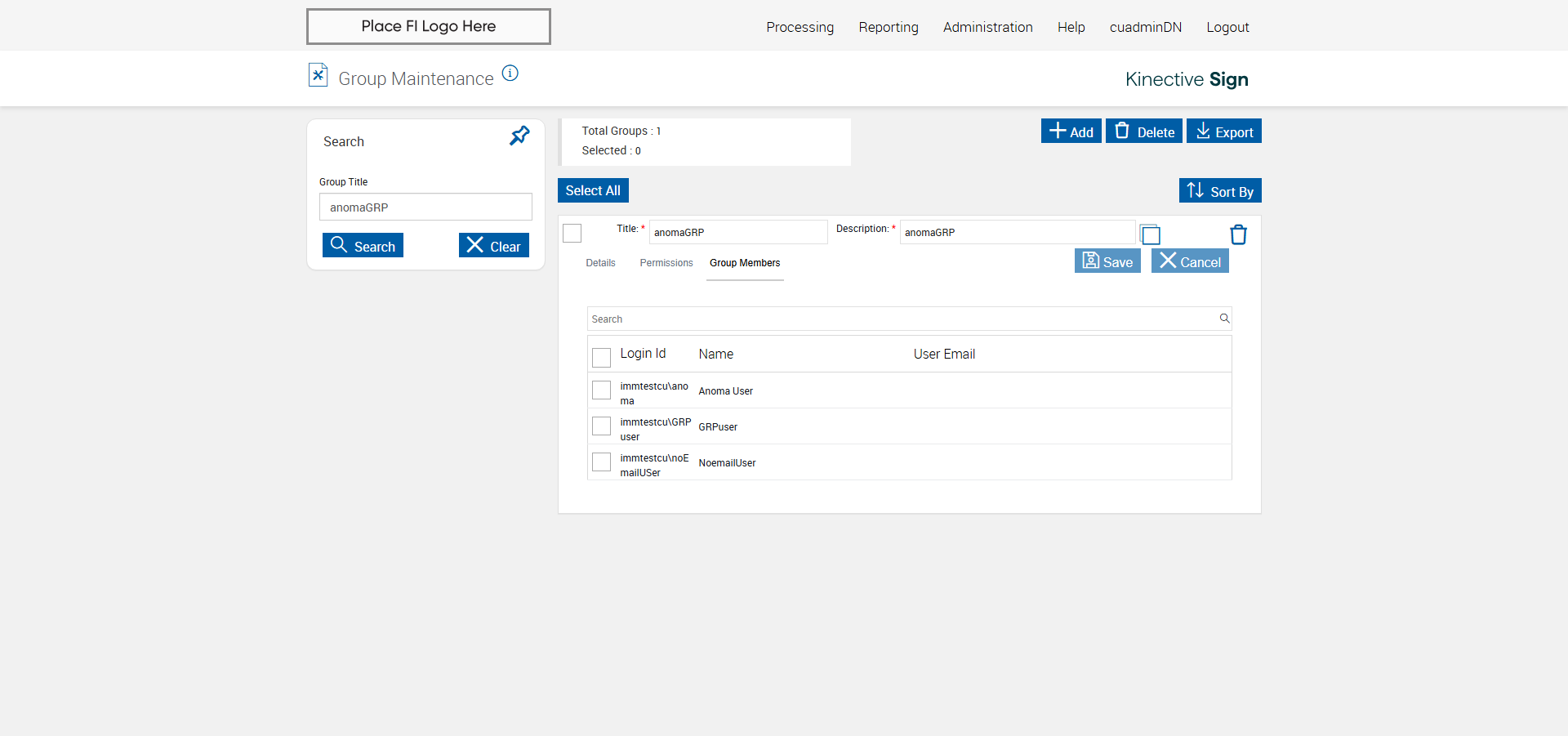
Task: Switch to the Permissions tab
Action: click(x=666, y=263)
